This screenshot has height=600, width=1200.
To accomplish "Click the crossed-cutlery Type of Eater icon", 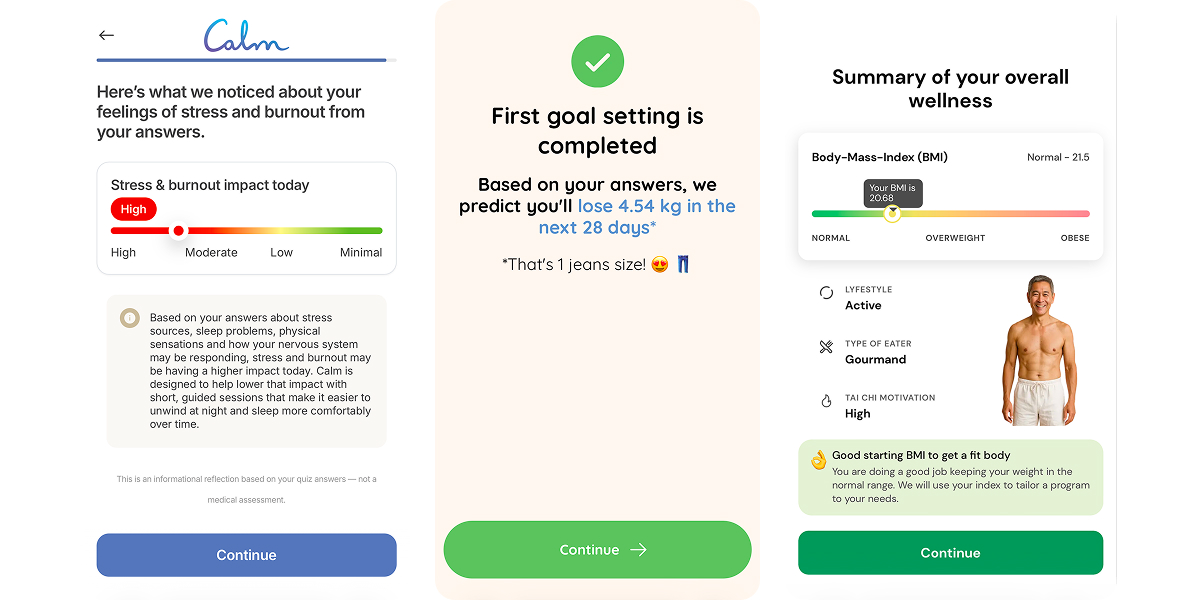I will click(825, 347).
